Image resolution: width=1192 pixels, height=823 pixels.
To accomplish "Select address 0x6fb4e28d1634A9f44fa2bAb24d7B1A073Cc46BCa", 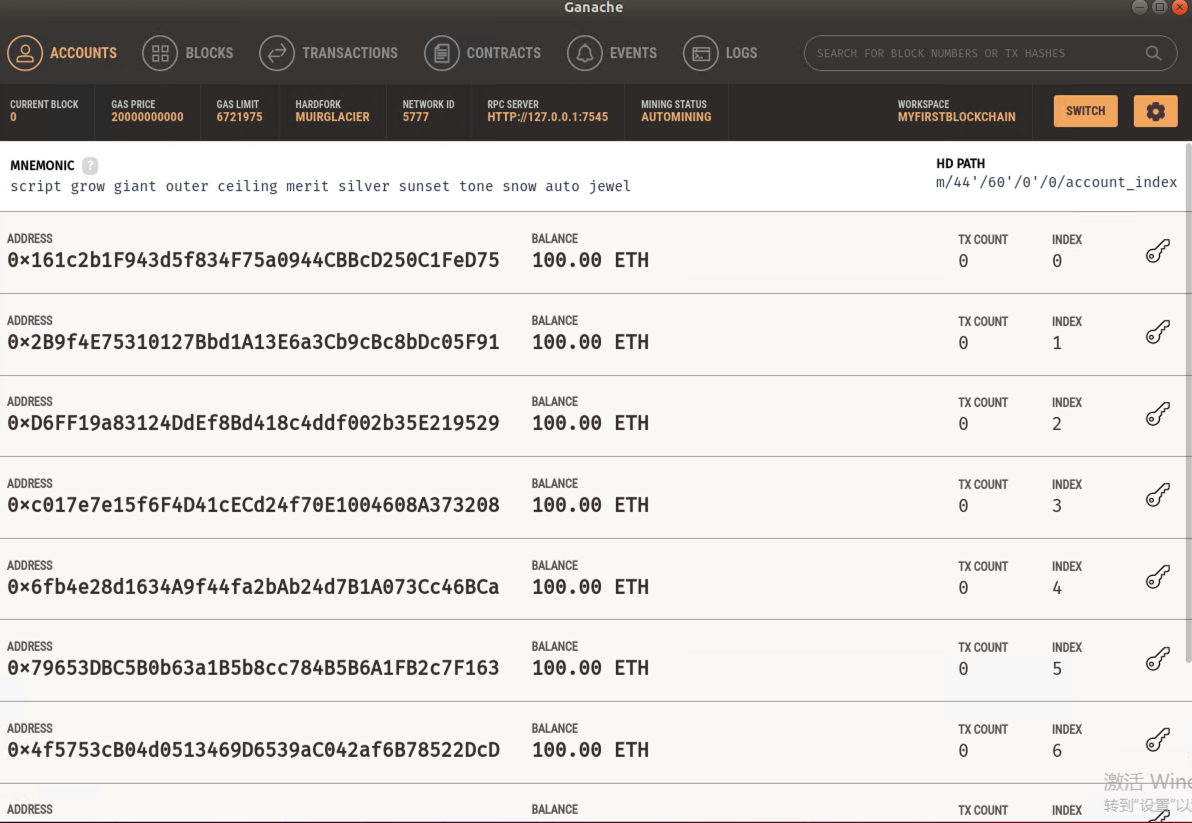I will point(253,587).
